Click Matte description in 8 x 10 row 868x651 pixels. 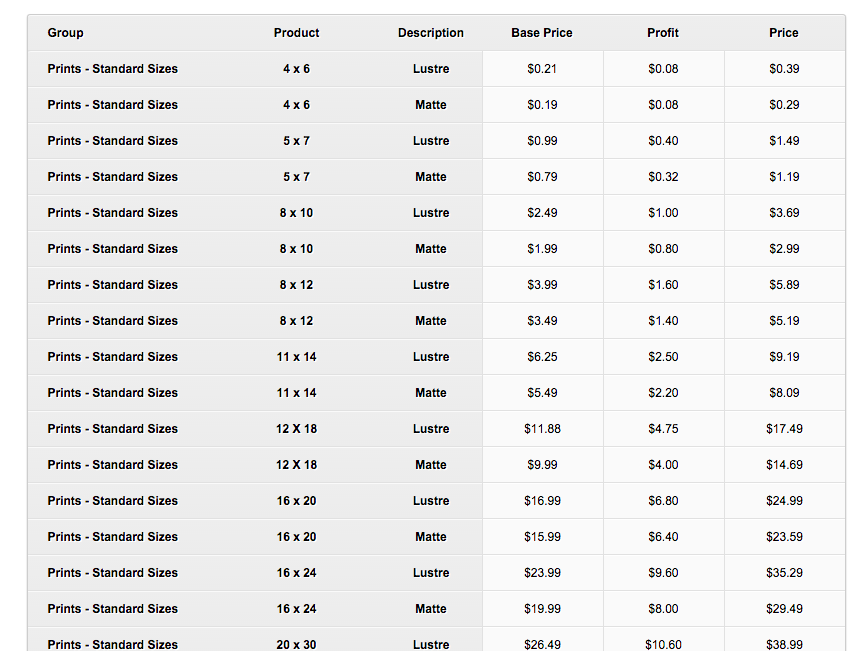click(x=431, y=249)
